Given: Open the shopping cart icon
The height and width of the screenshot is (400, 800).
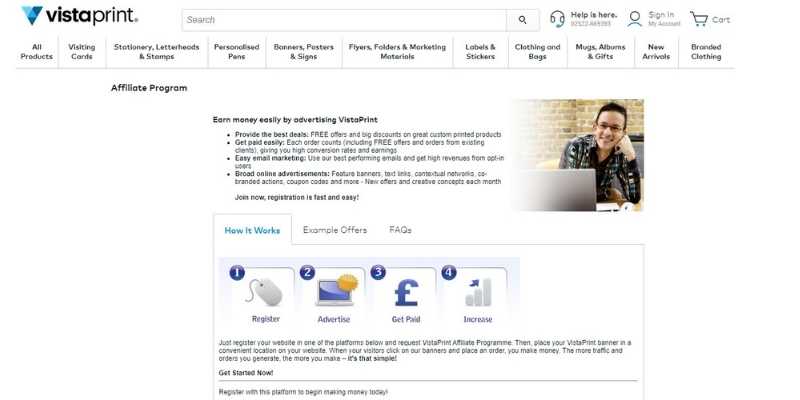Looking at the screenshot, I should coord(698,19).
